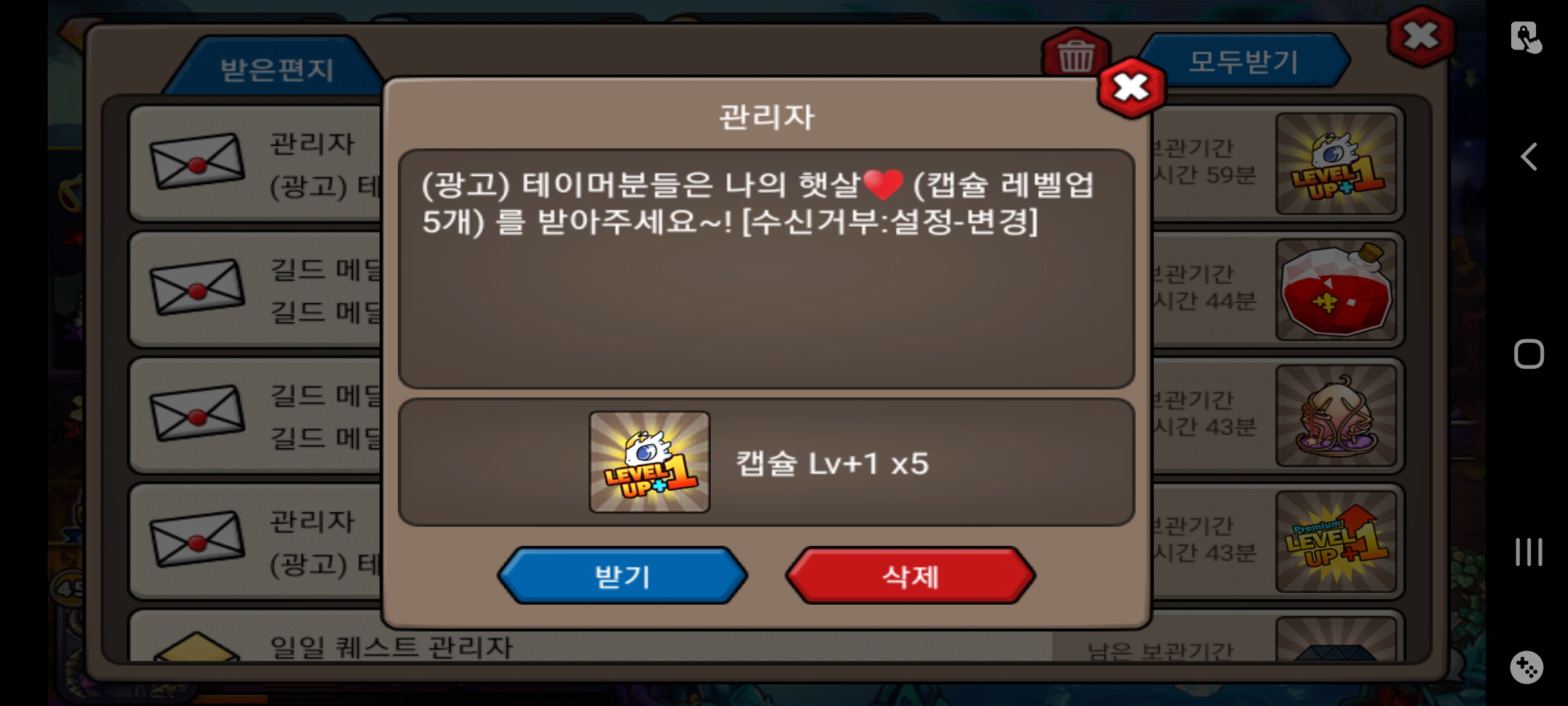Viewport: 1568px width, 706px height.
Task: Switch to the 받은편지 tab
Action: (x=277, y=69)
